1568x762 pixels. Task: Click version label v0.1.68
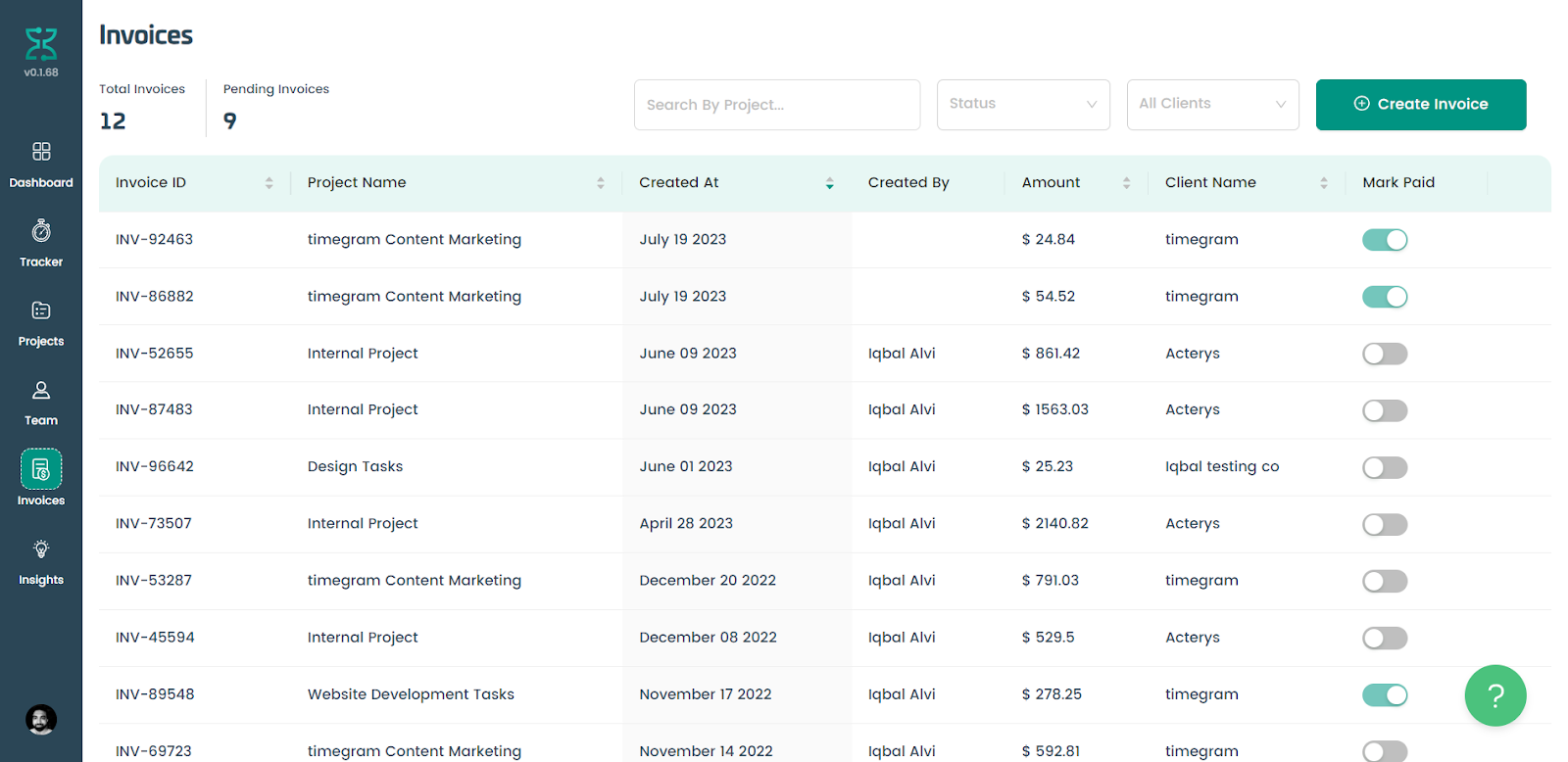41,72
